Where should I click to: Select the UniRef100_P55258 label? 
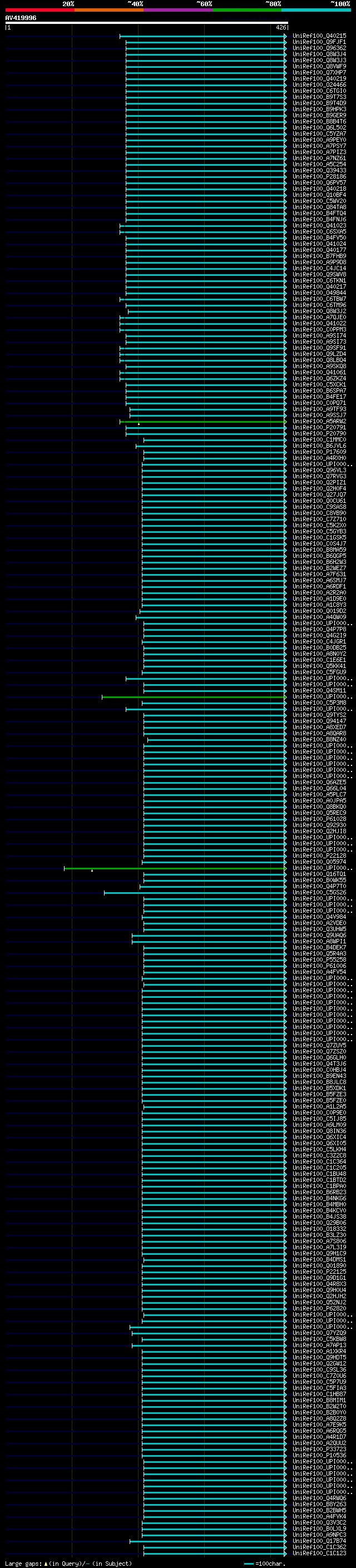(x=319, y=959)
